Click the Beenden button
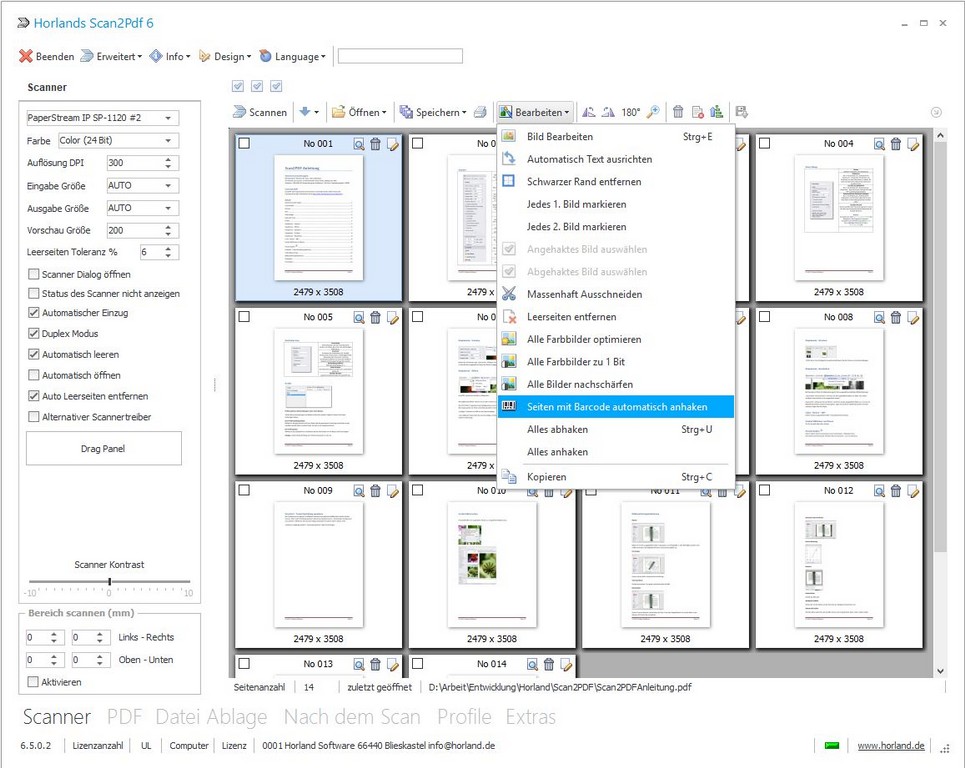 47,57
